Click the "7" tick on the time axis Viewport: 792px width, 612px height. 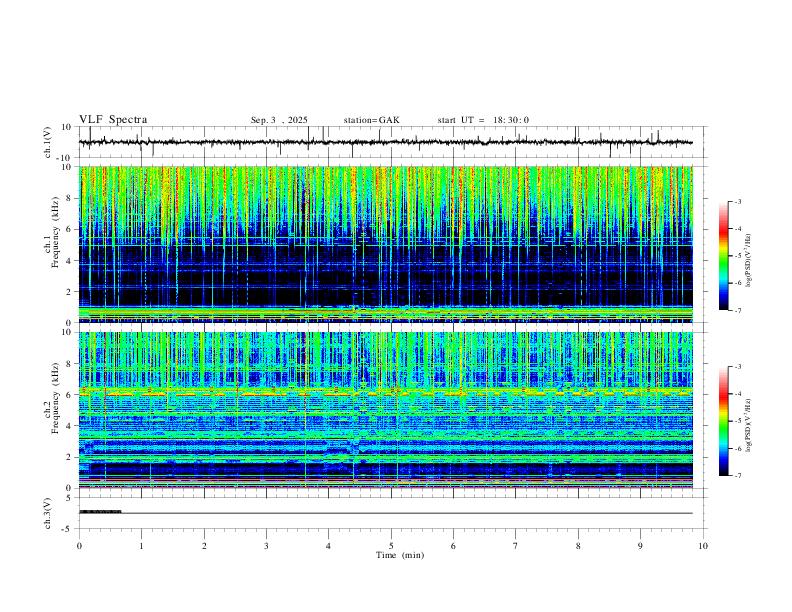point(516,546)
